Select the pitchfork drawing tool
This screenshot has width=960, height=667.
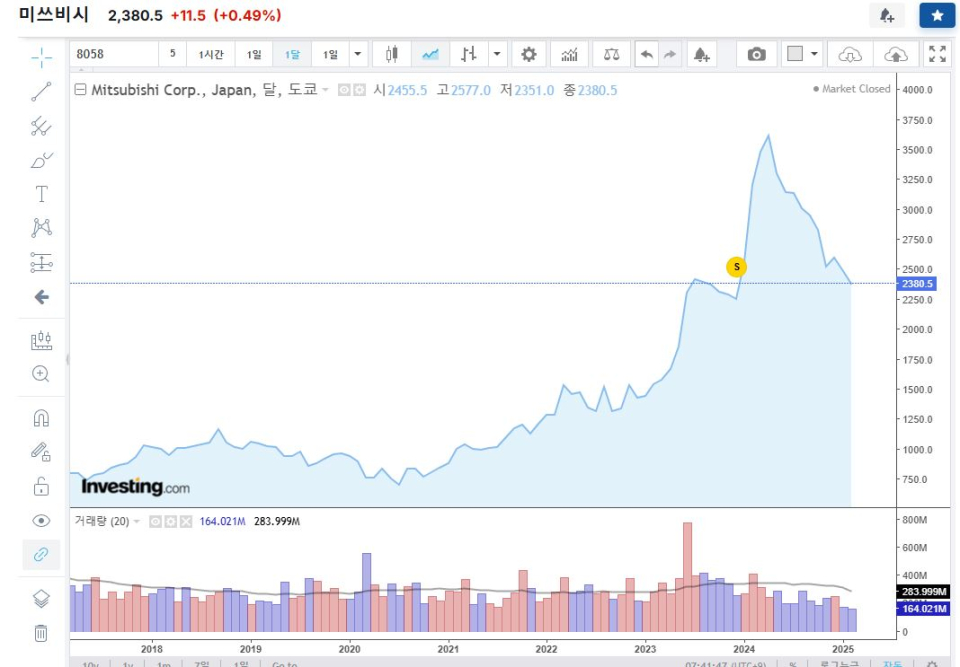[x=41, y=126]
